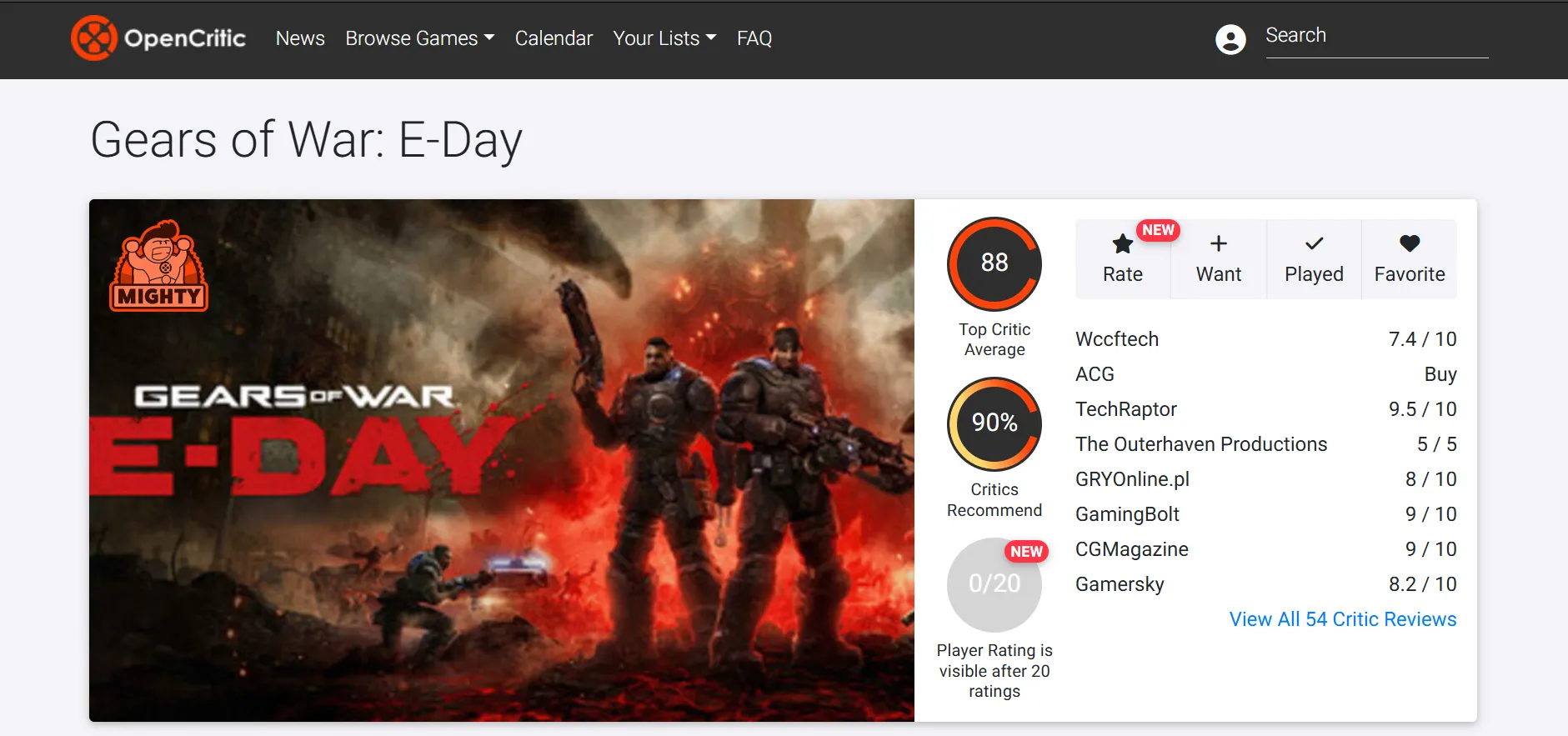Click the Top Critic Average label

pos(994,339)
